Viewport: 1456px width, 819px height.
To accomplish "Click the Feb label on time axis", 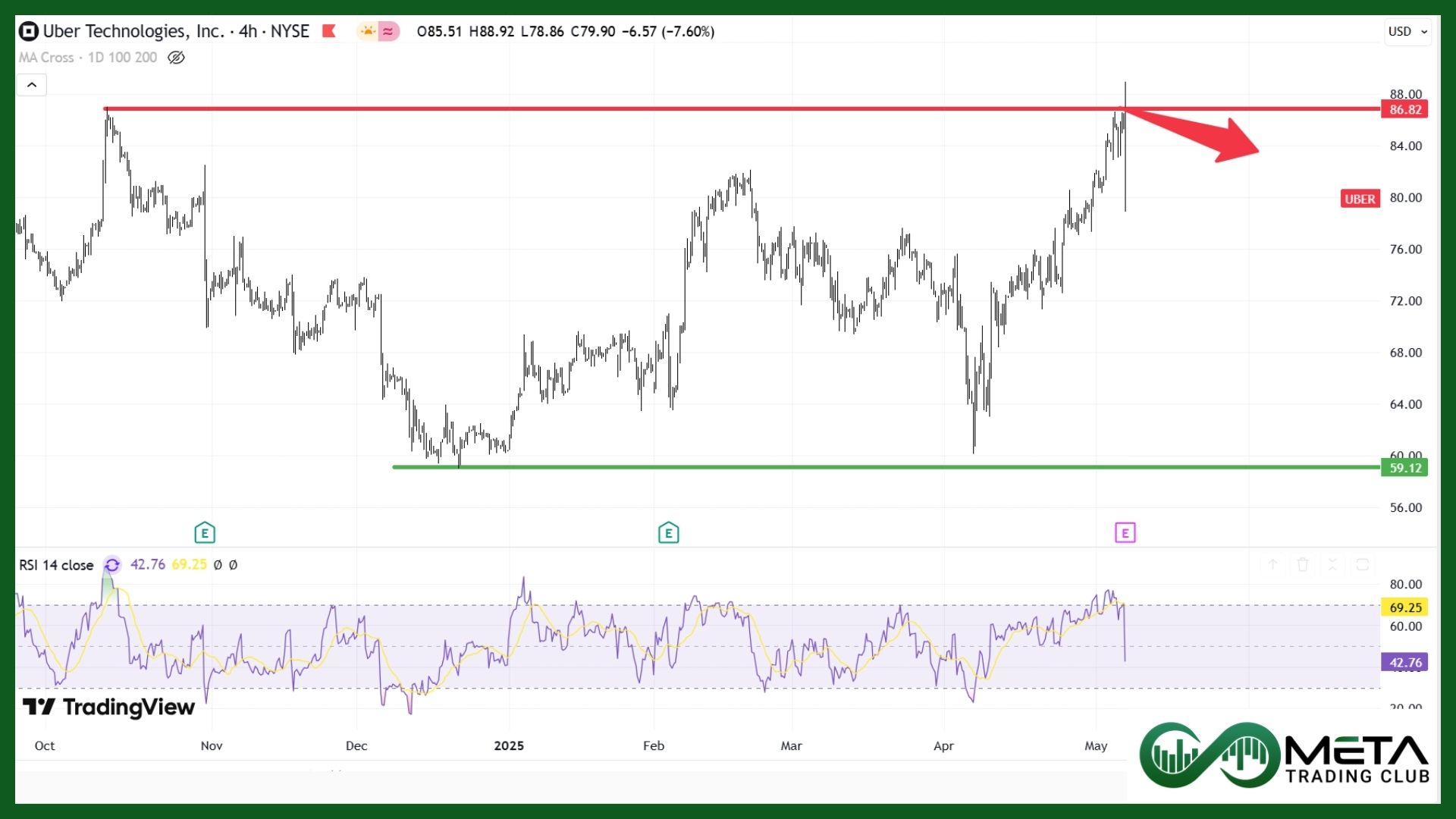I will pyautogui.click(x=654, y=745).
